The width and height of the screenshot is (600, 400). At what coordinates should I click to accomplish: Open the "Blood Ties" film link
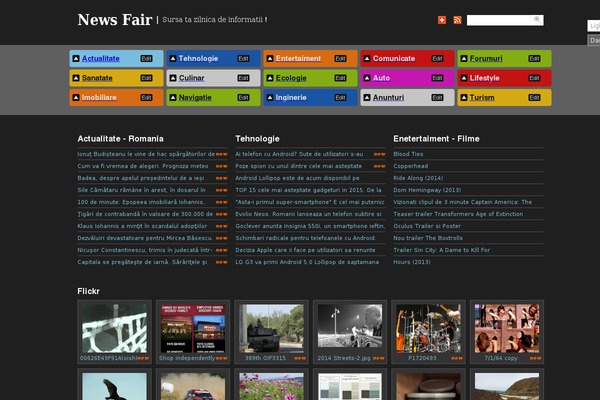pos(408,154)
